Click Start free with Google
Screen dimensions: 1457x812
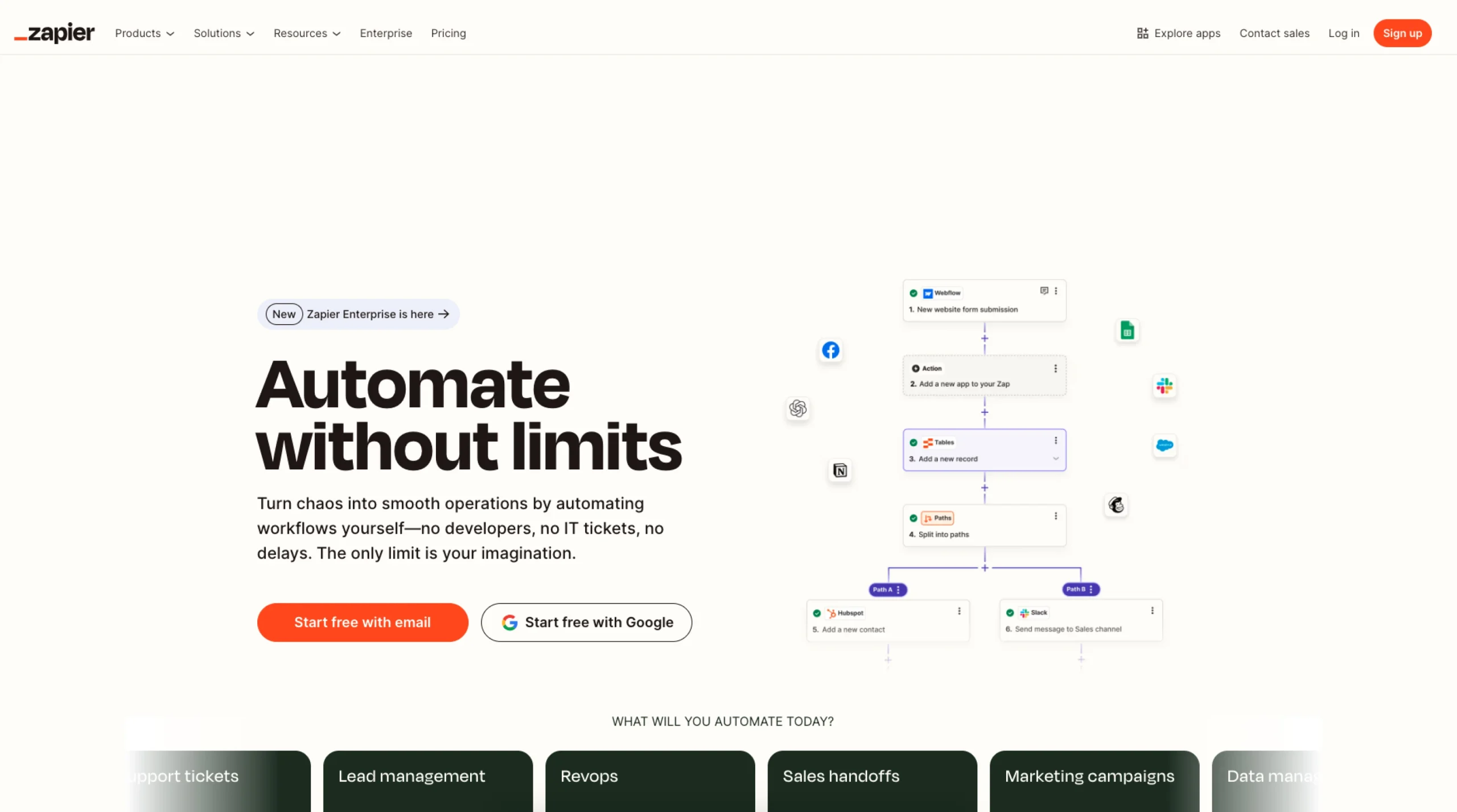(586, 622)
